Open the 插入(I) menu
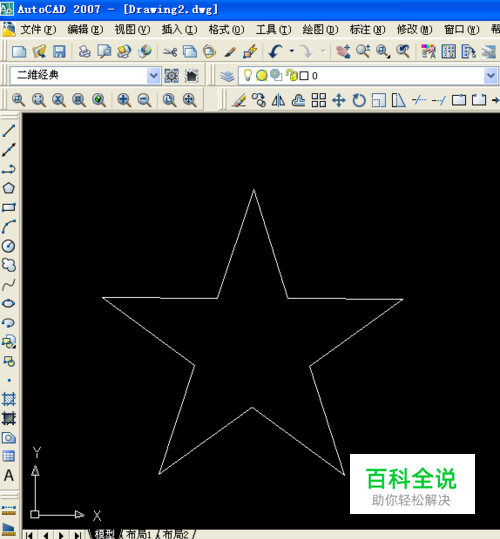500x539 pixels. (179, 30)
